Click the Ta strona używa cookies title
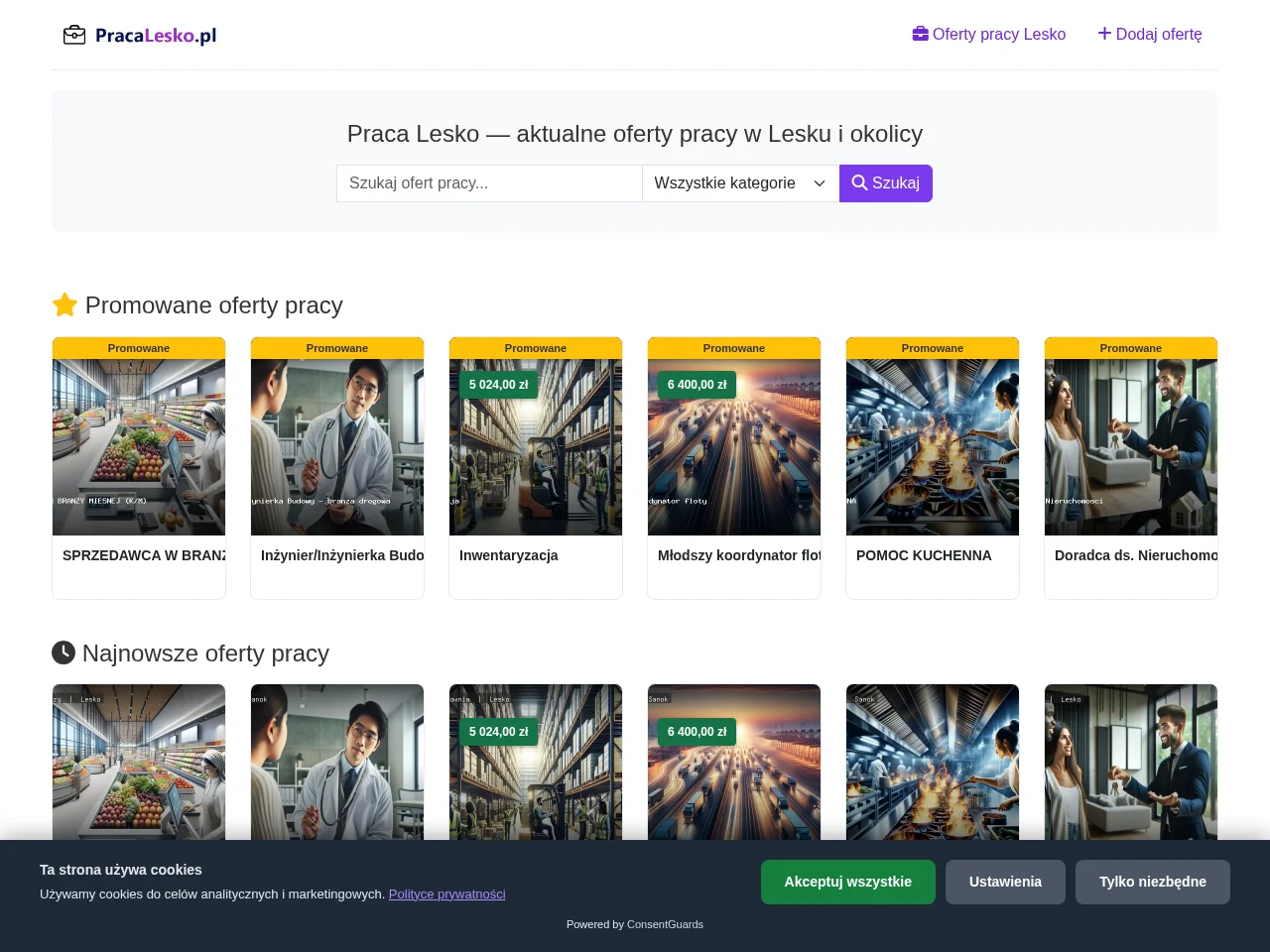This screenshot has width=1270, height=952. 121,870
